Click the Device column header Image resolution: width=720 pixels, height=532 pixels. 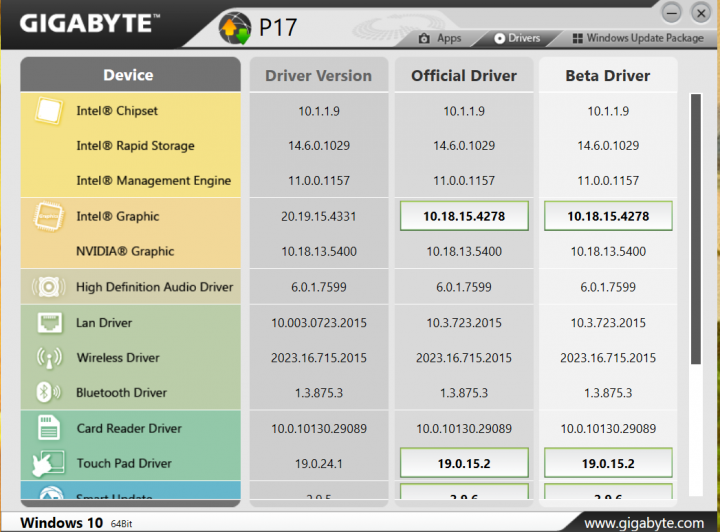[x=130, y=75]
